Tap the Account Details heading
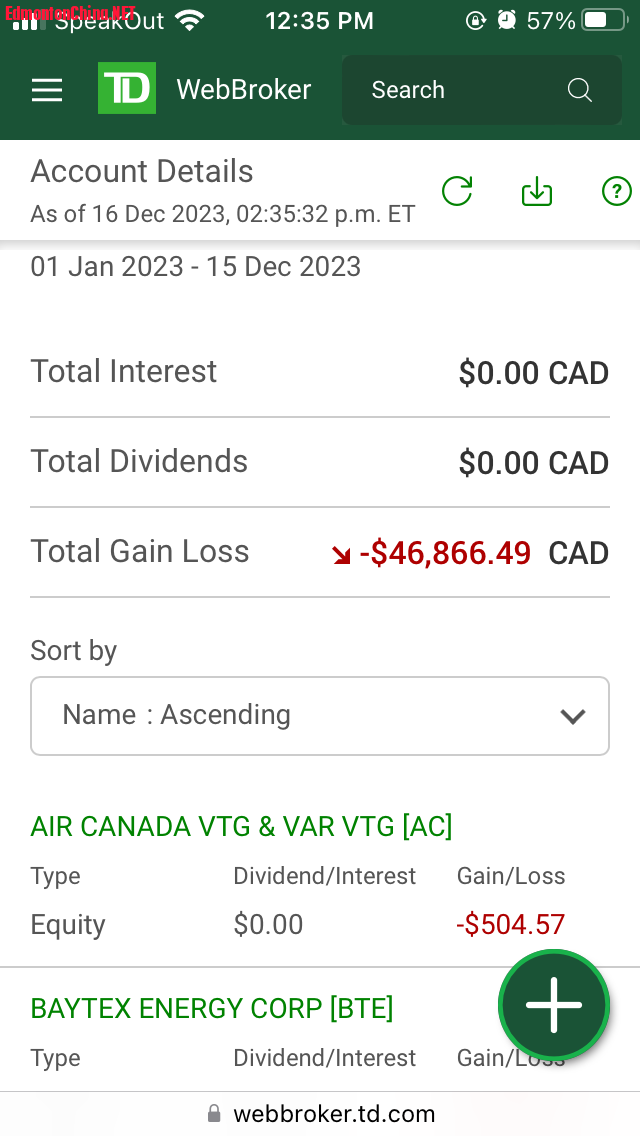This screenshot has width=640, height=1136. coord(142,171)
